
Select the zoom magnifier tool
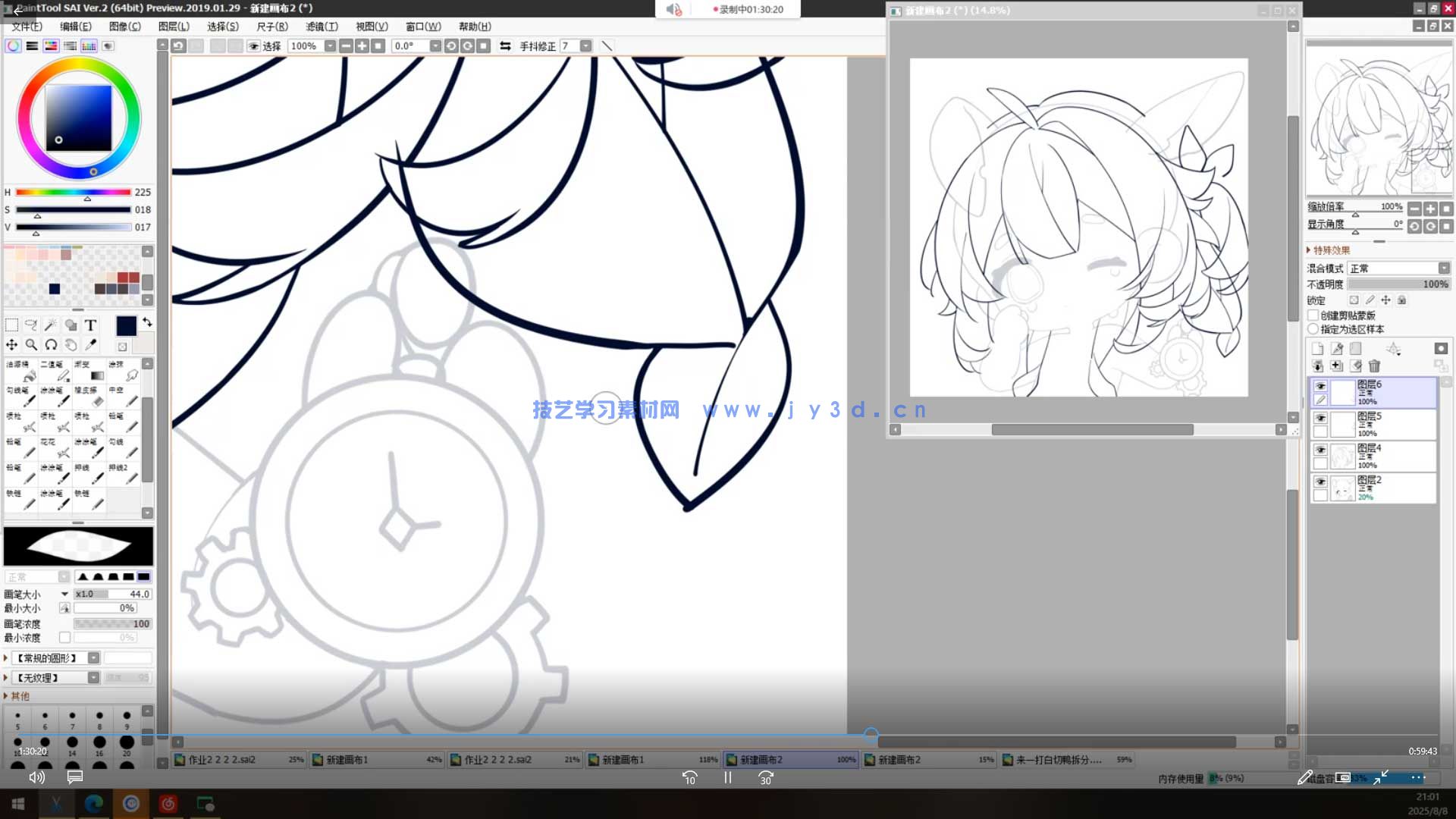tap(31, 345)
